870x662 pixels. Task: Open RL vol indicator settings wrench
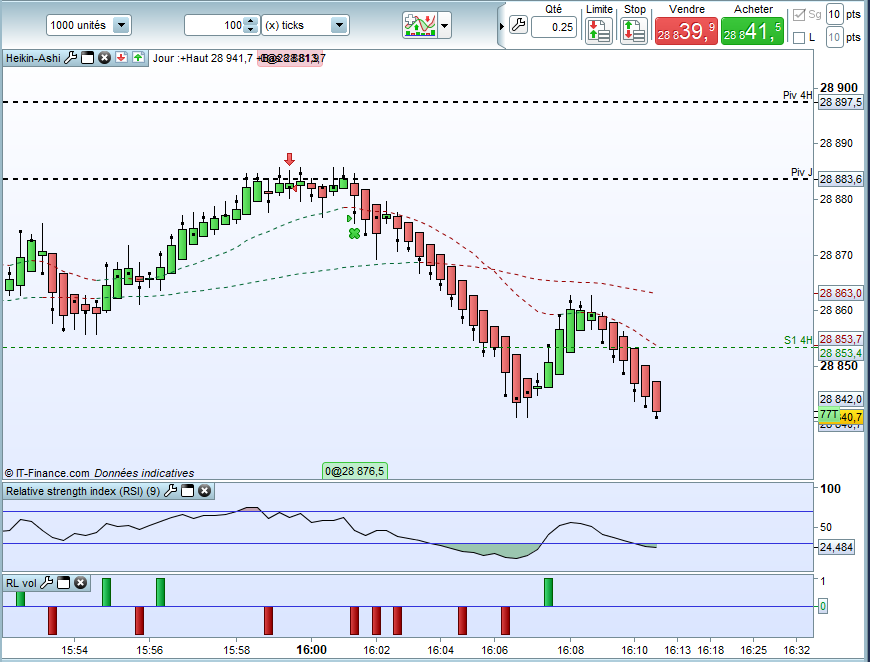click(x=47, y=583)
